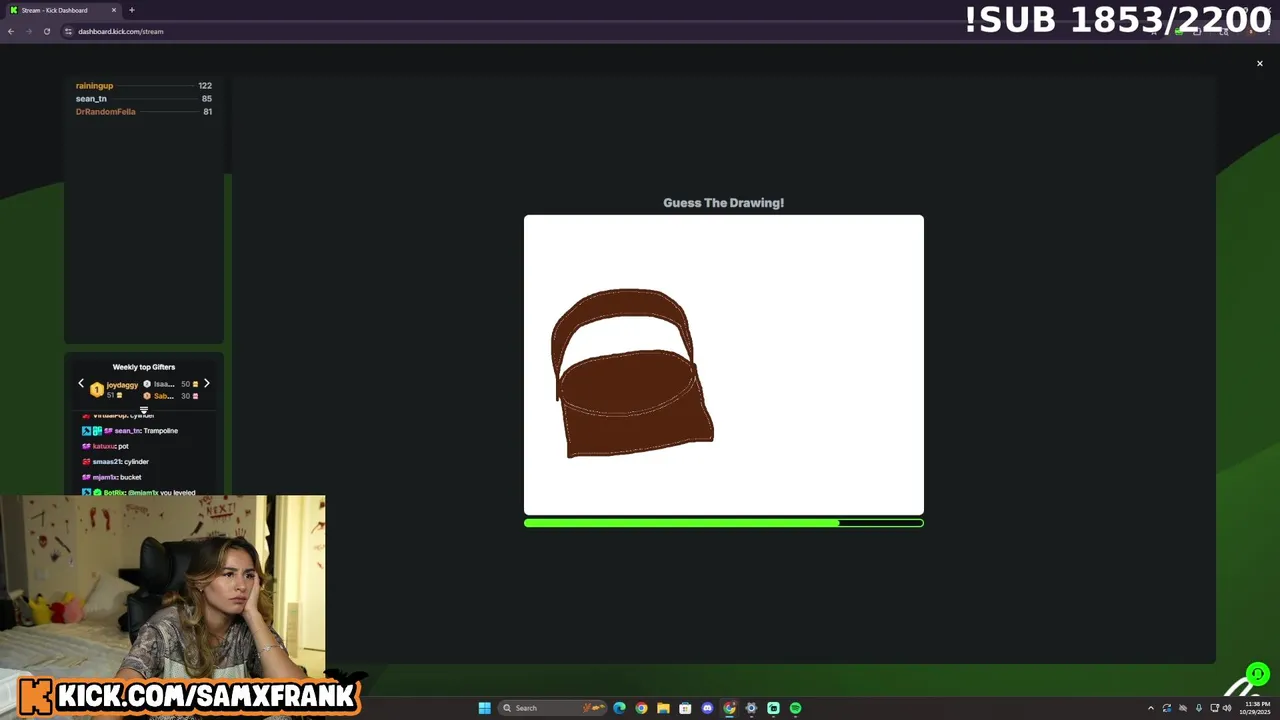Screen dimensions: 1280x720
Task: Switch to the active Chrome window with notification badge
Action: [x=729, y=708]
